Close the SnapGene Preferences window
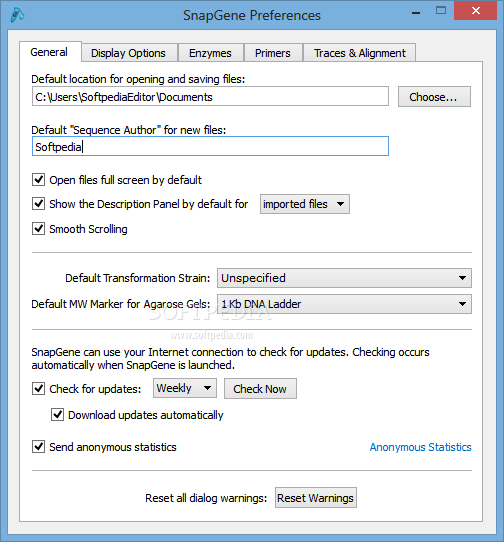Image resolution: width=504 pixels, height=542 pixels. pos(476,11)
